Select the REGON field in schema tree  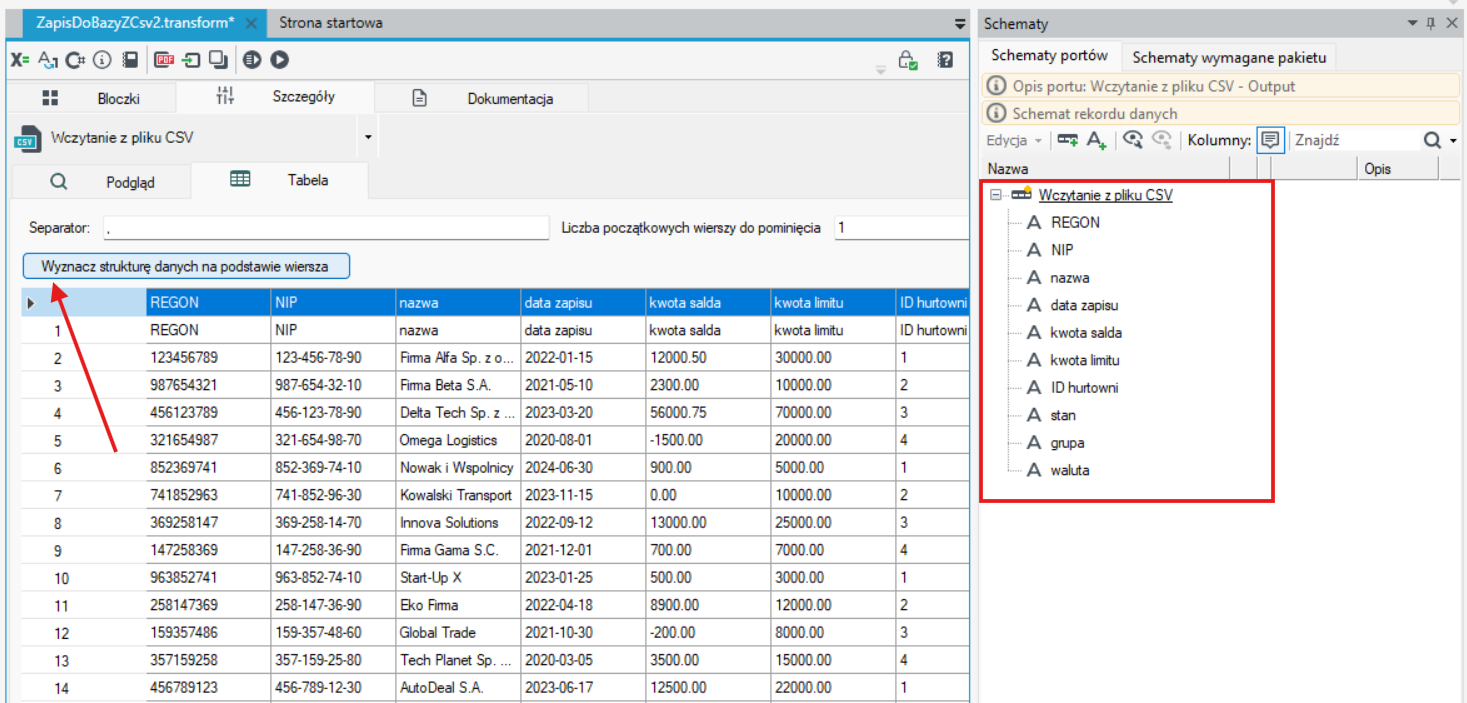point(1075,222)
